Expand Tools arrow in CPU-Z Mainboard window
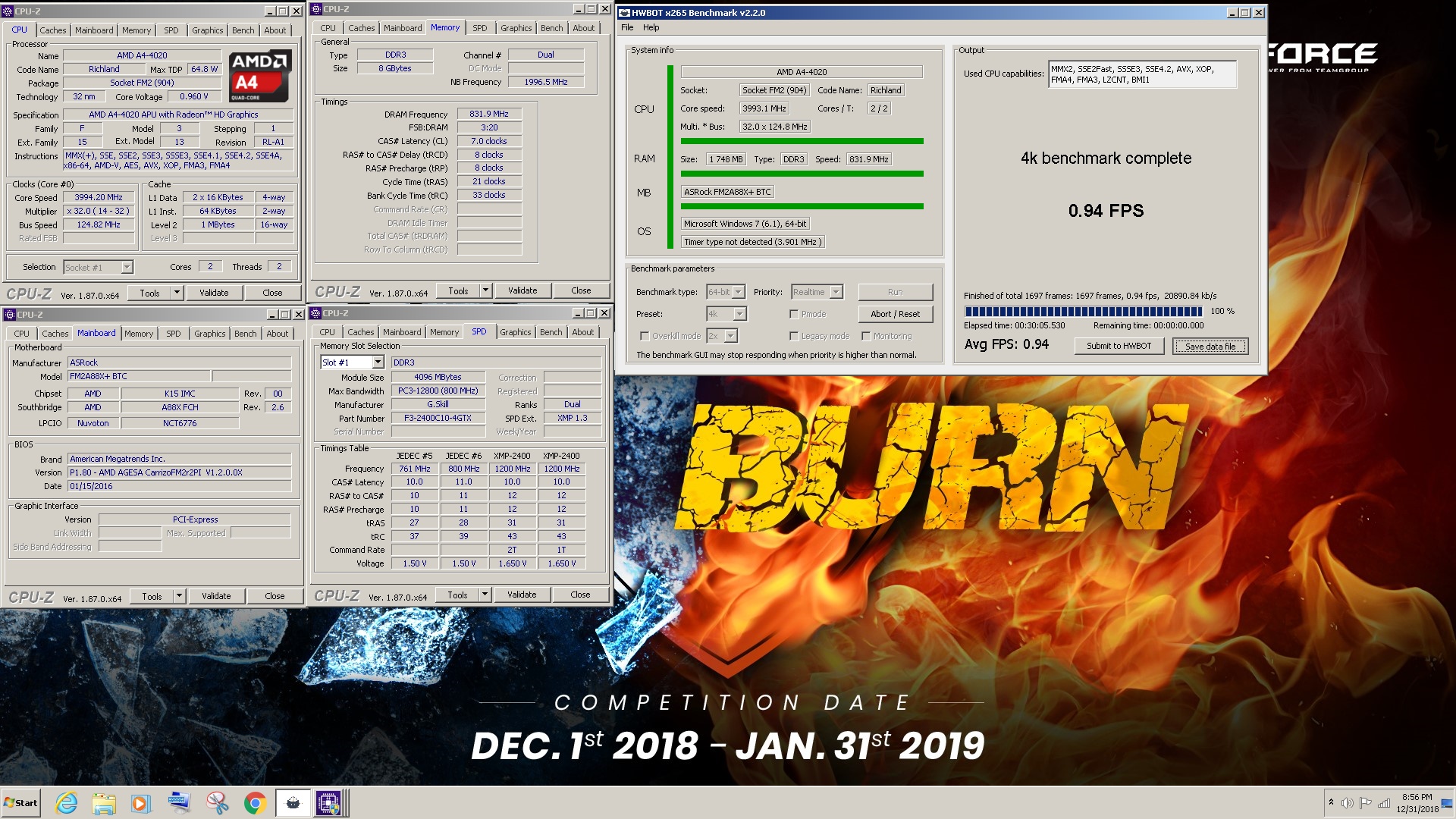 tap(179, 596)
